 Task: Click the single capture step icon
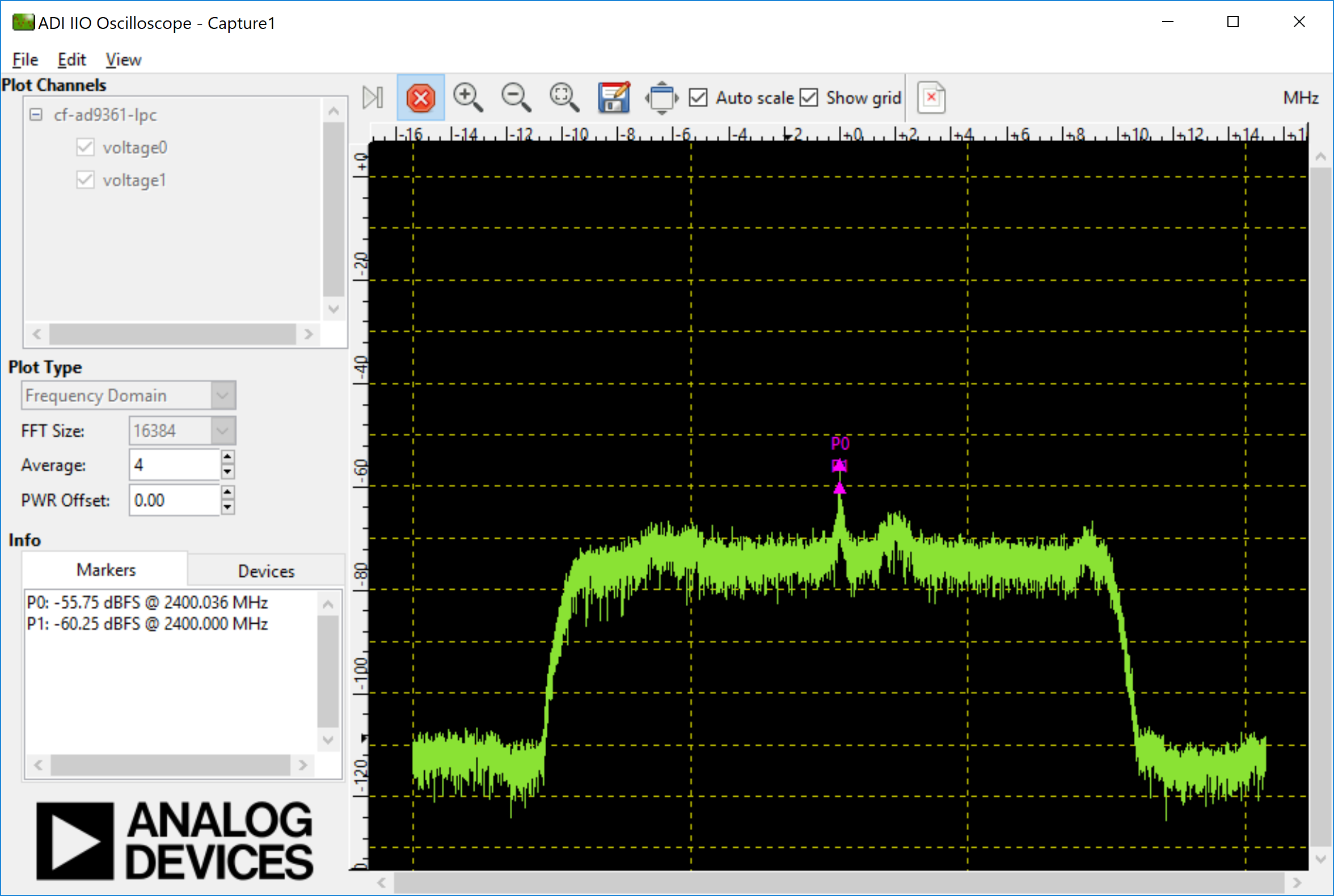coord(373,97)
